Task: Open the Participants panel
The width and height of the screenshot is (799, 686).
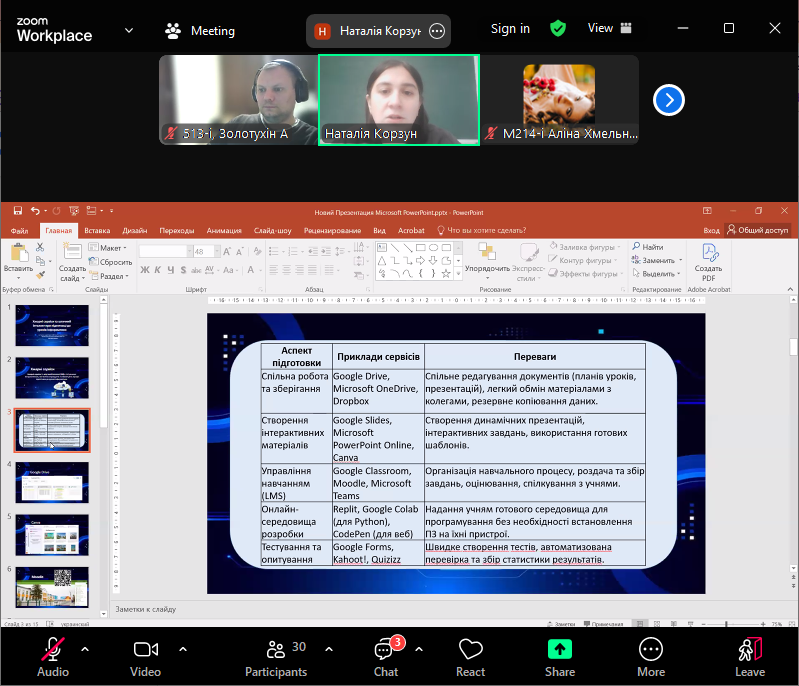Action: pos(276,656)
